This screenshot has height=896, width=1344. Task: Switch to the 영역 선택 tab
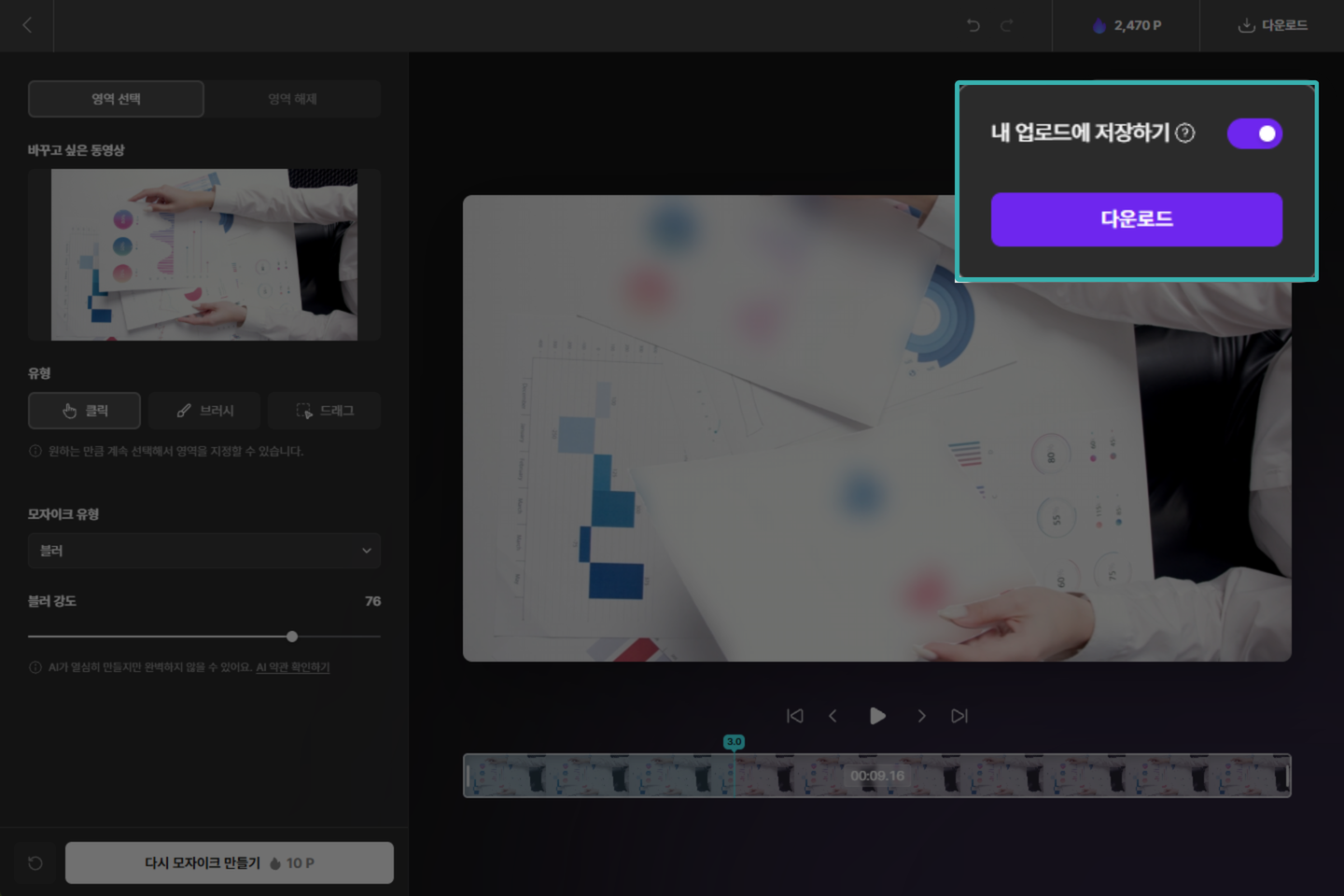(x=116, y=99)
